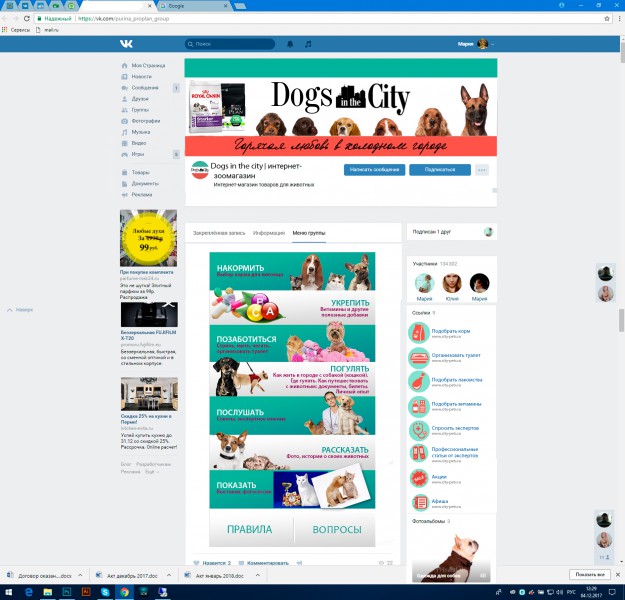
Task: Open the Афиша link
Action: coord(440,501)
